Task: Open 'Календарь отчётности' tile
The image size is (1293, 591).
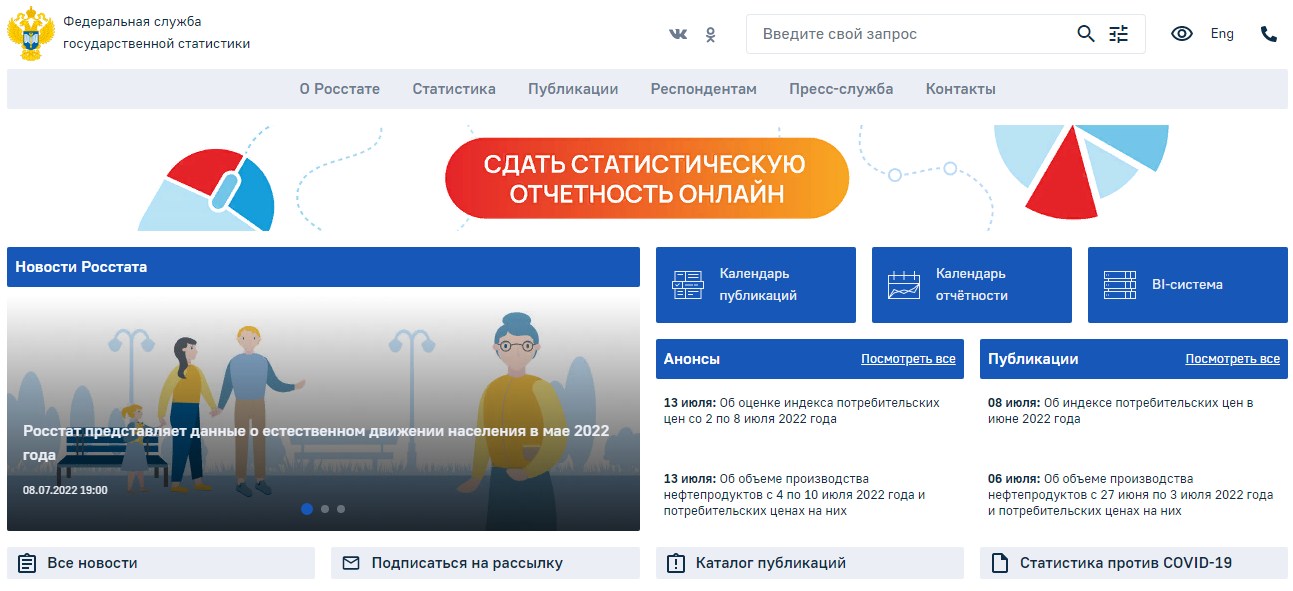Action: pos(972,285)
